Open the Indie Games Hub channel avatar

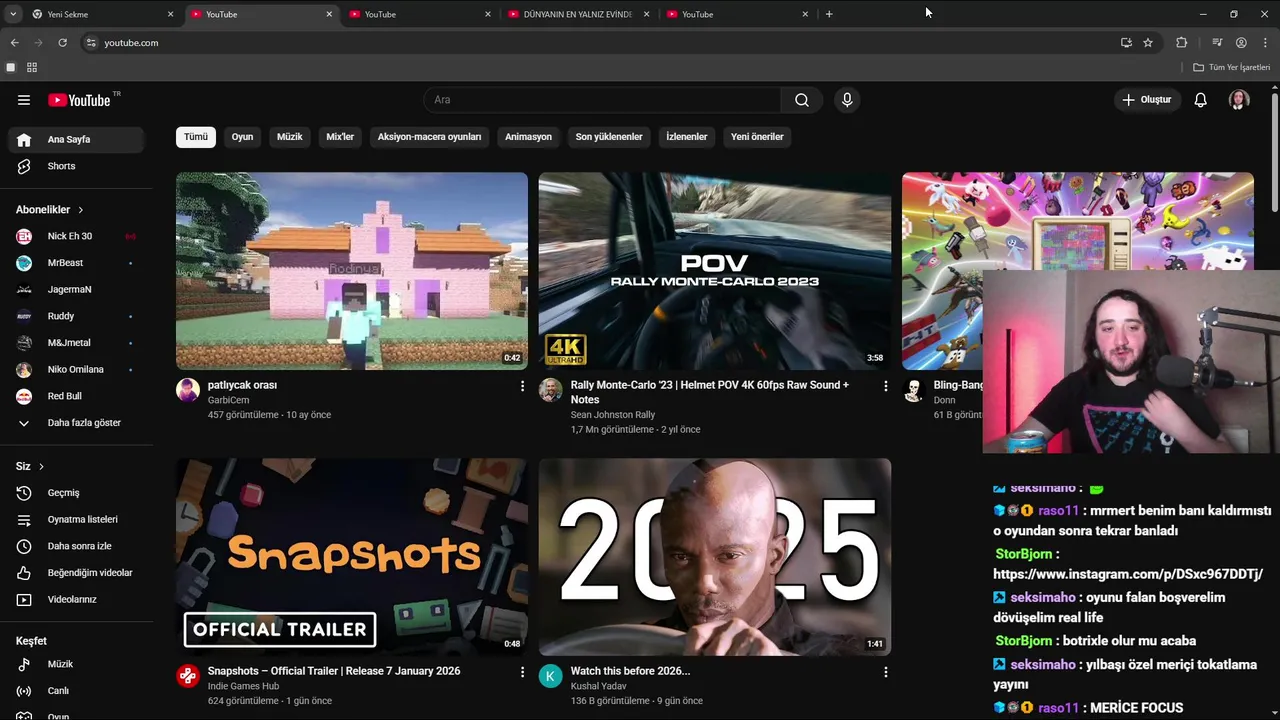pos(188,676)
